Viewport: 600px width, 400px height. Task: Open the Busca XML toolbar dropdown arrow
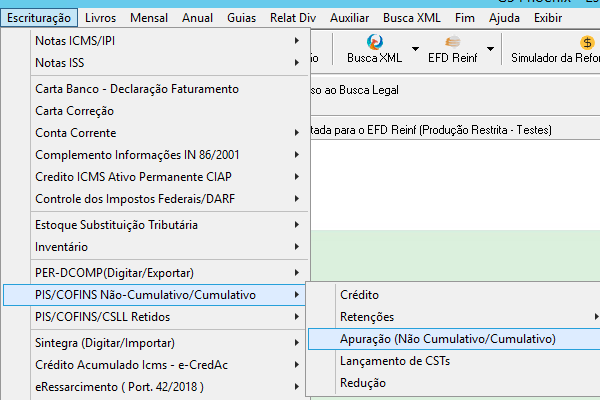415,49
